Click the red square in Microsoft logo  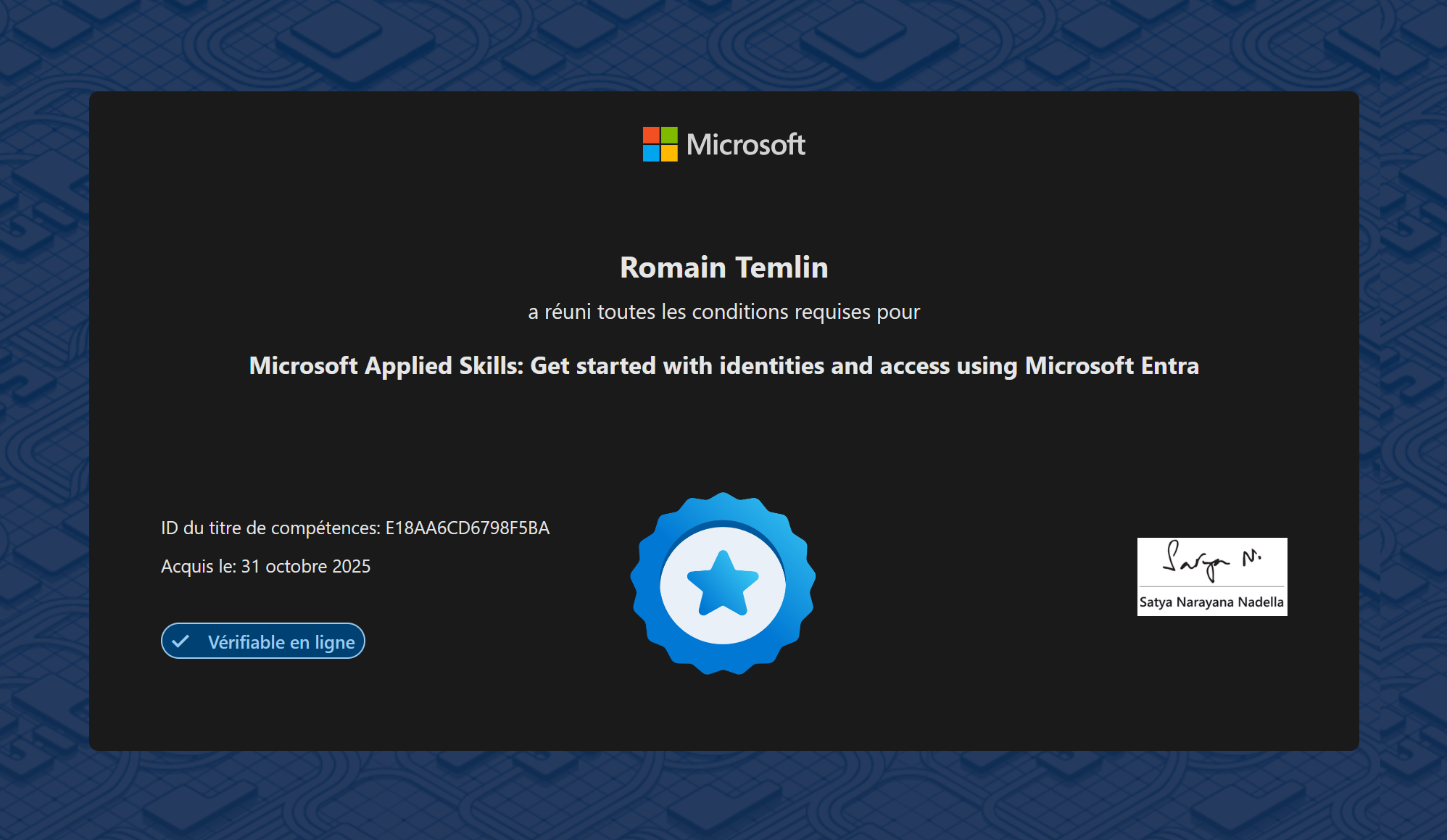coord(651,136)
